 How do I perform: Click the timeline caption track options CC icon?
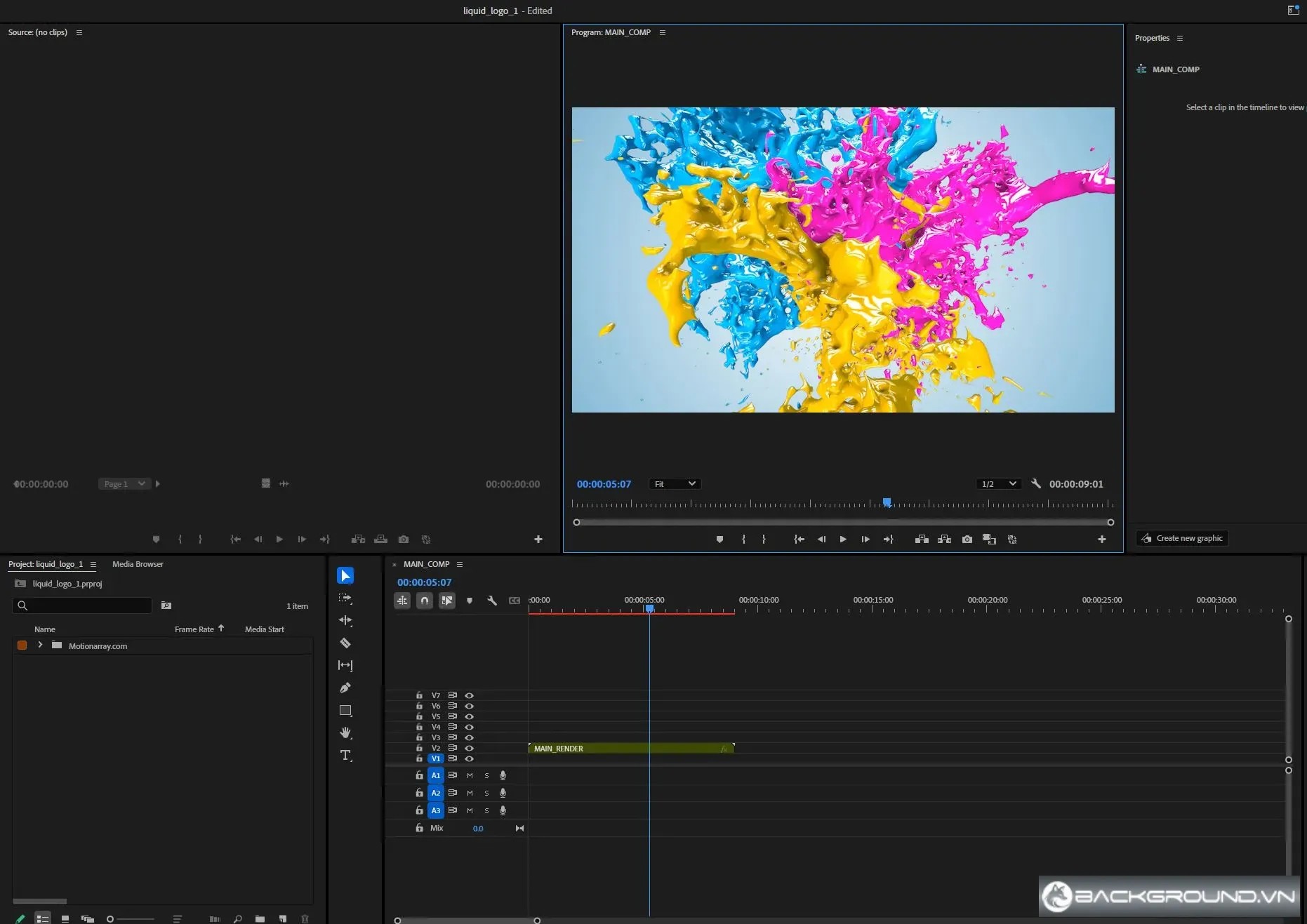(515, 601)
